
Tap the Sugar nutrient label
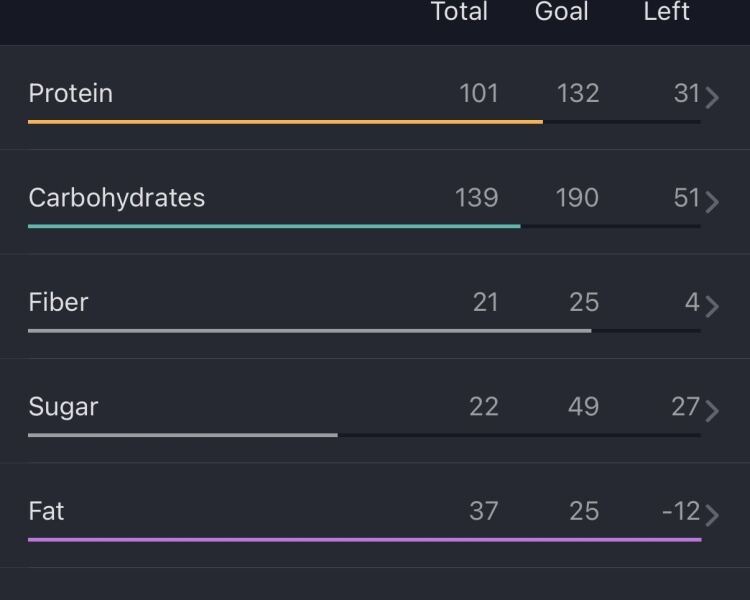63,407
